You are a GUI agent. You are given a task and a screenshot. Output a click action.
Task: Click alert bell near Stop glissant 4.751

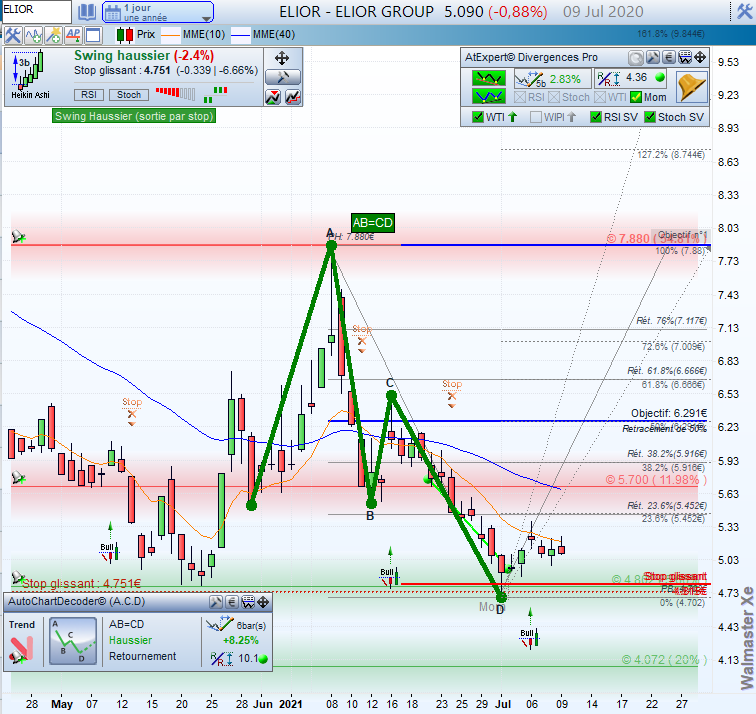point(18,577)
